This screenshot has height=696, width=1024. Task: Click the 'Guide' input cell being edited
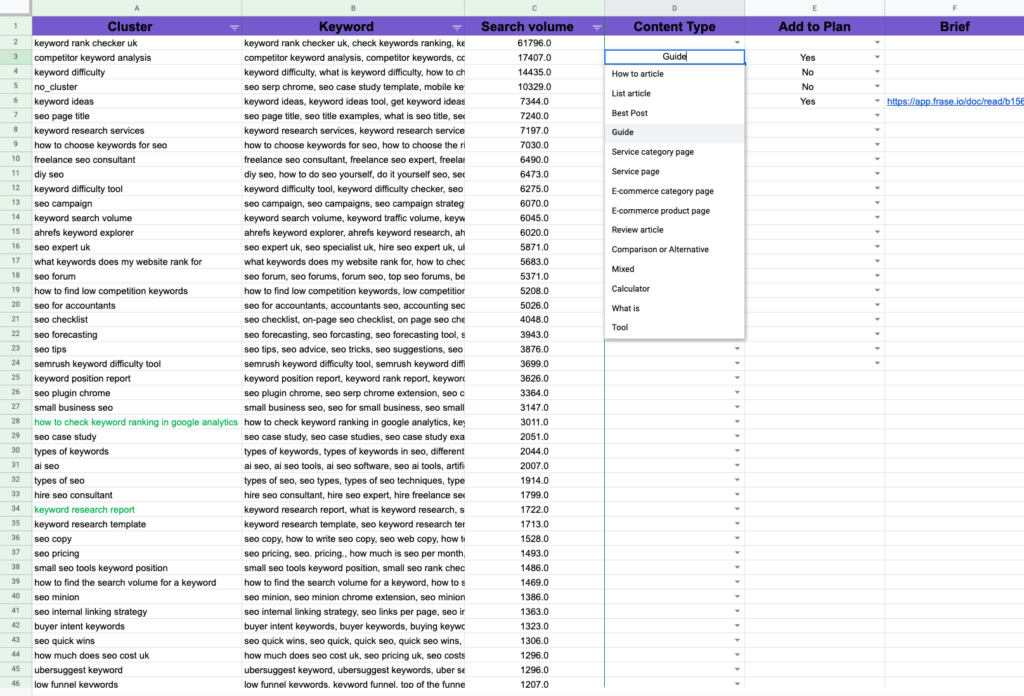[674, 57]
